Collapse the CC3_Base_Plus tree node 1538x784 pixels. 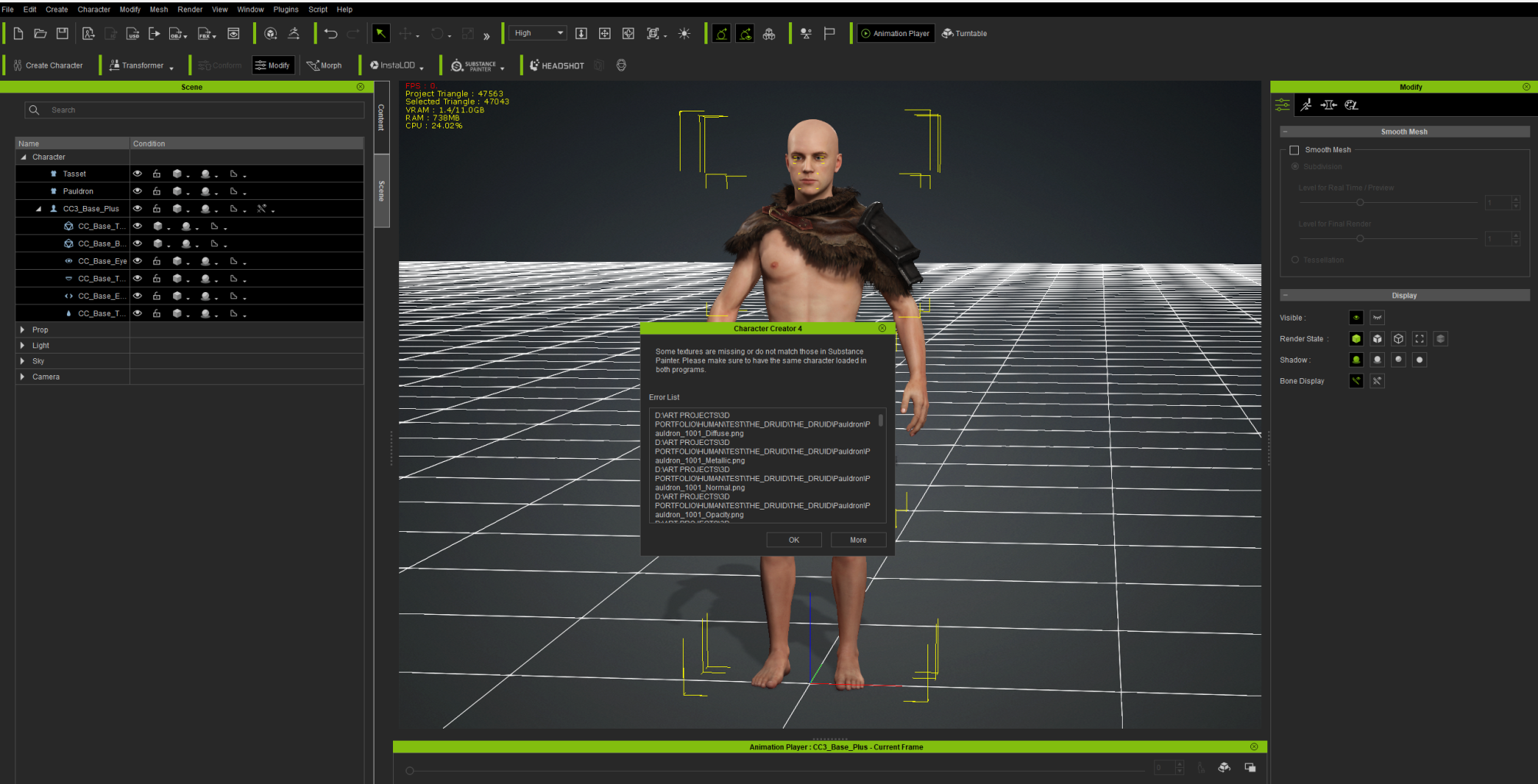coord(38,208)
